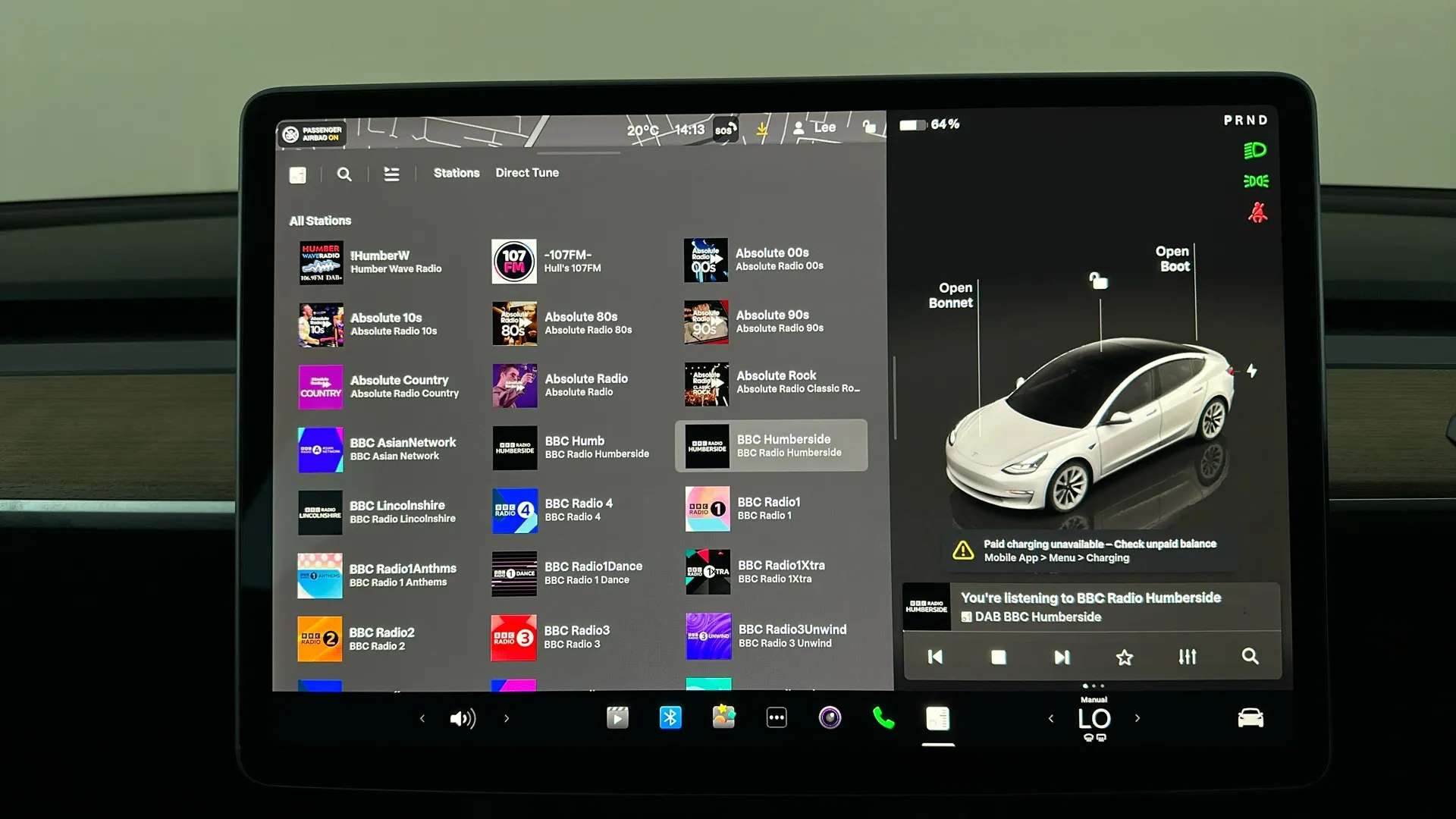Tune to Absolute Rock station

click(x=771, y=384)
